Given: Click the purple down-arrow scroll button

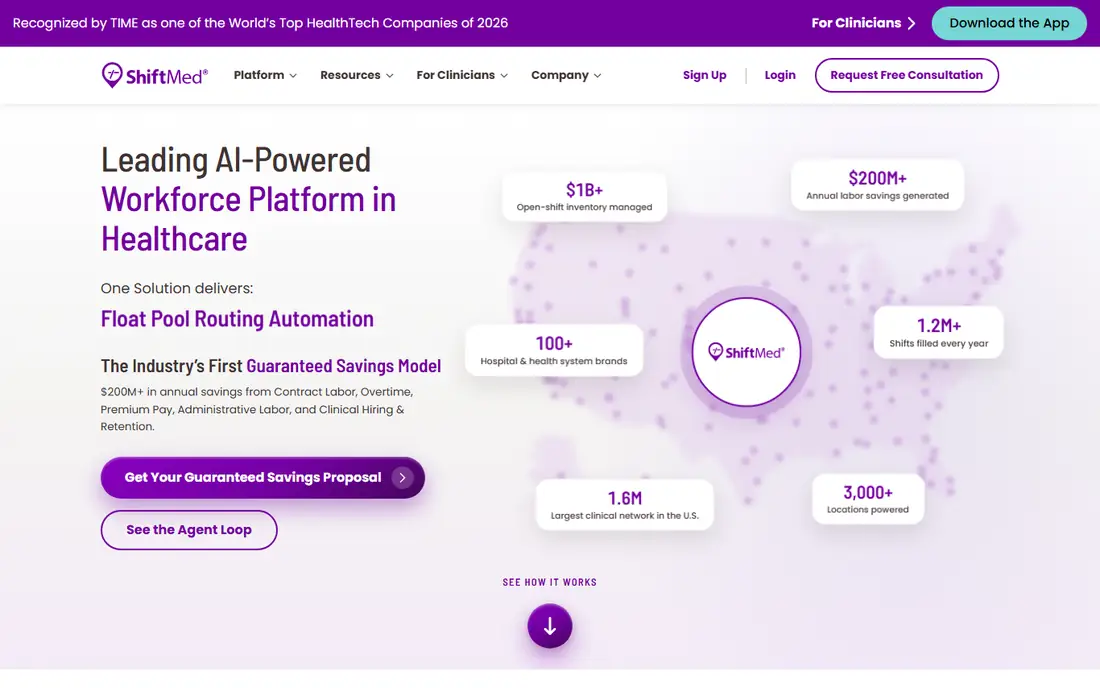Looking at the screenshot, I should tap(549, 626).
